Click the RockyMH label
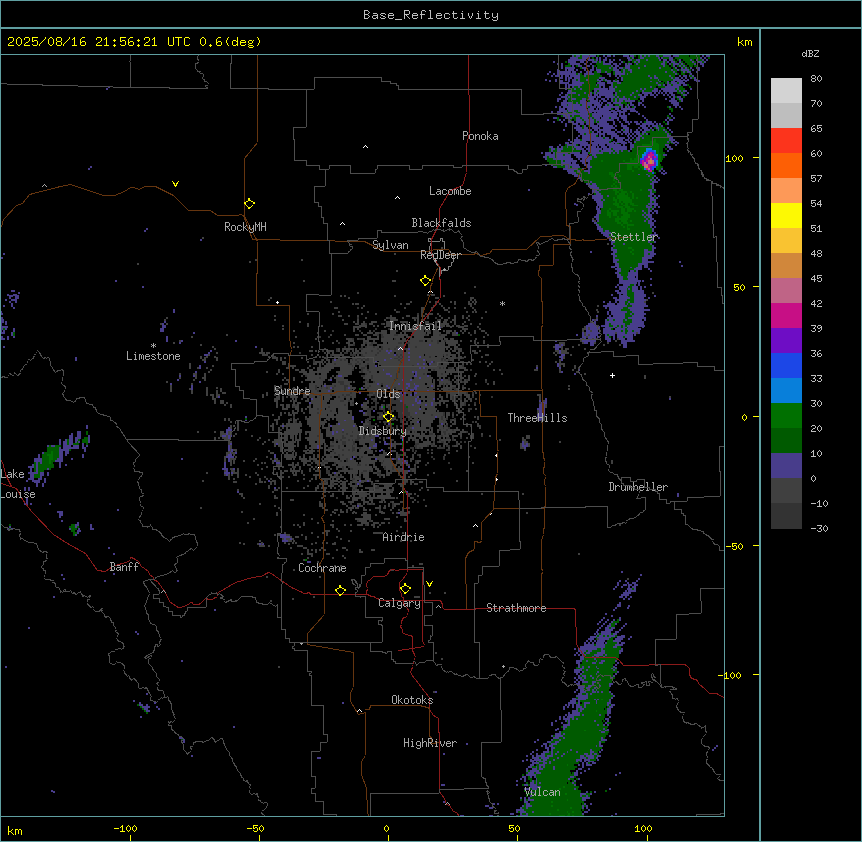Image resolution: width=862 pixels, height=842 pixels. pyautogui.click(x=245, y=227)
